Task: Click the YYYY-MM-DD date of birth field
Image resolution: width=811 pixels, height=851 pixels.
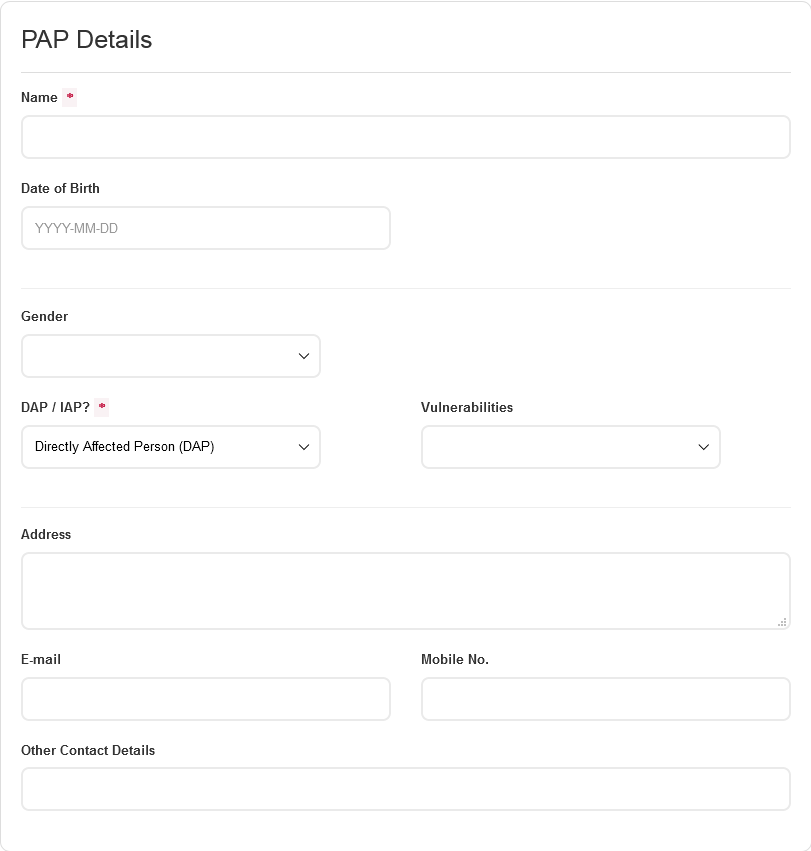Action: coord(205,228)
